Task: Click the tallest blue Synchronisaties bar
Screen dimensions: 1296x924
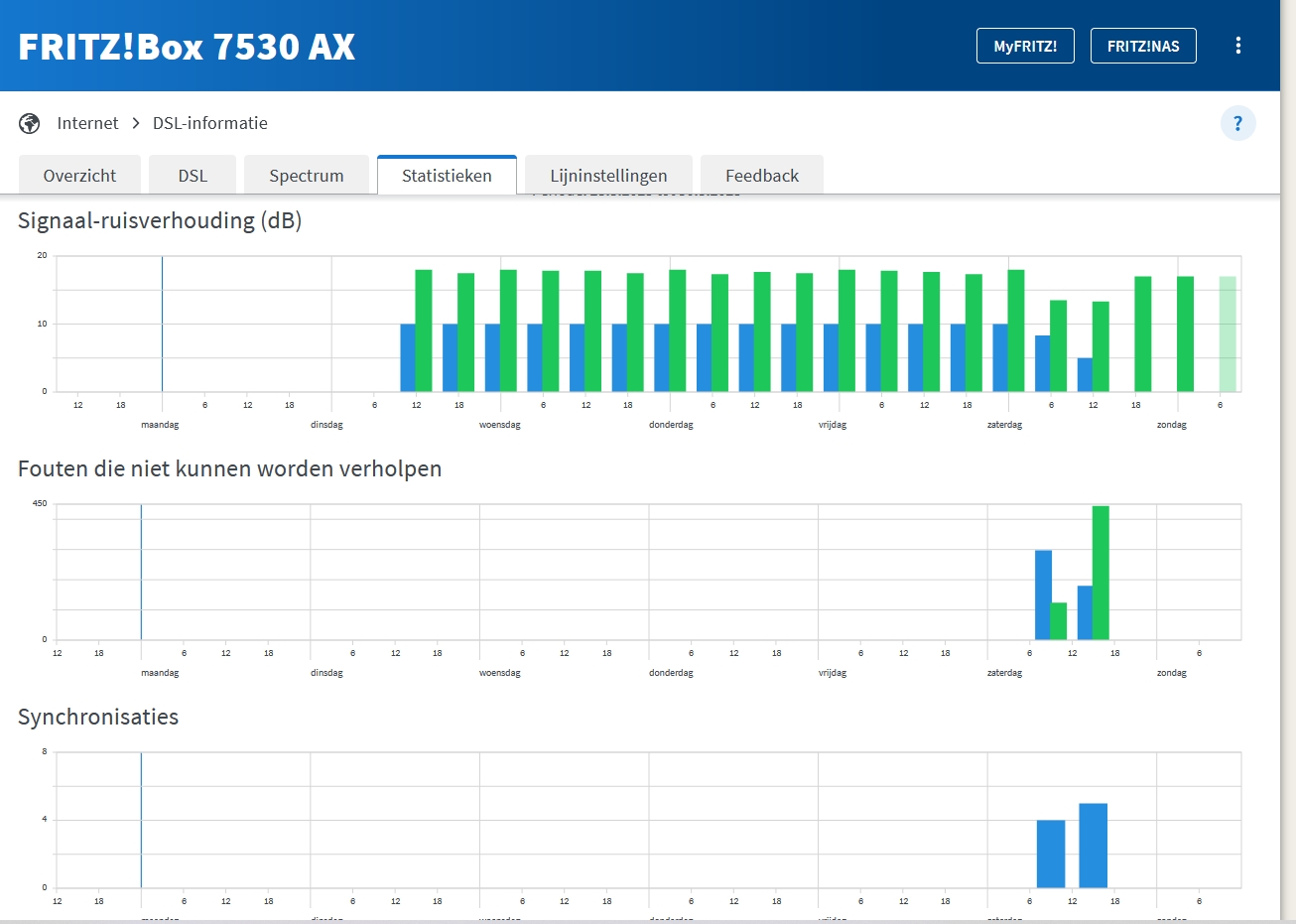Action: click(1093, 846)
